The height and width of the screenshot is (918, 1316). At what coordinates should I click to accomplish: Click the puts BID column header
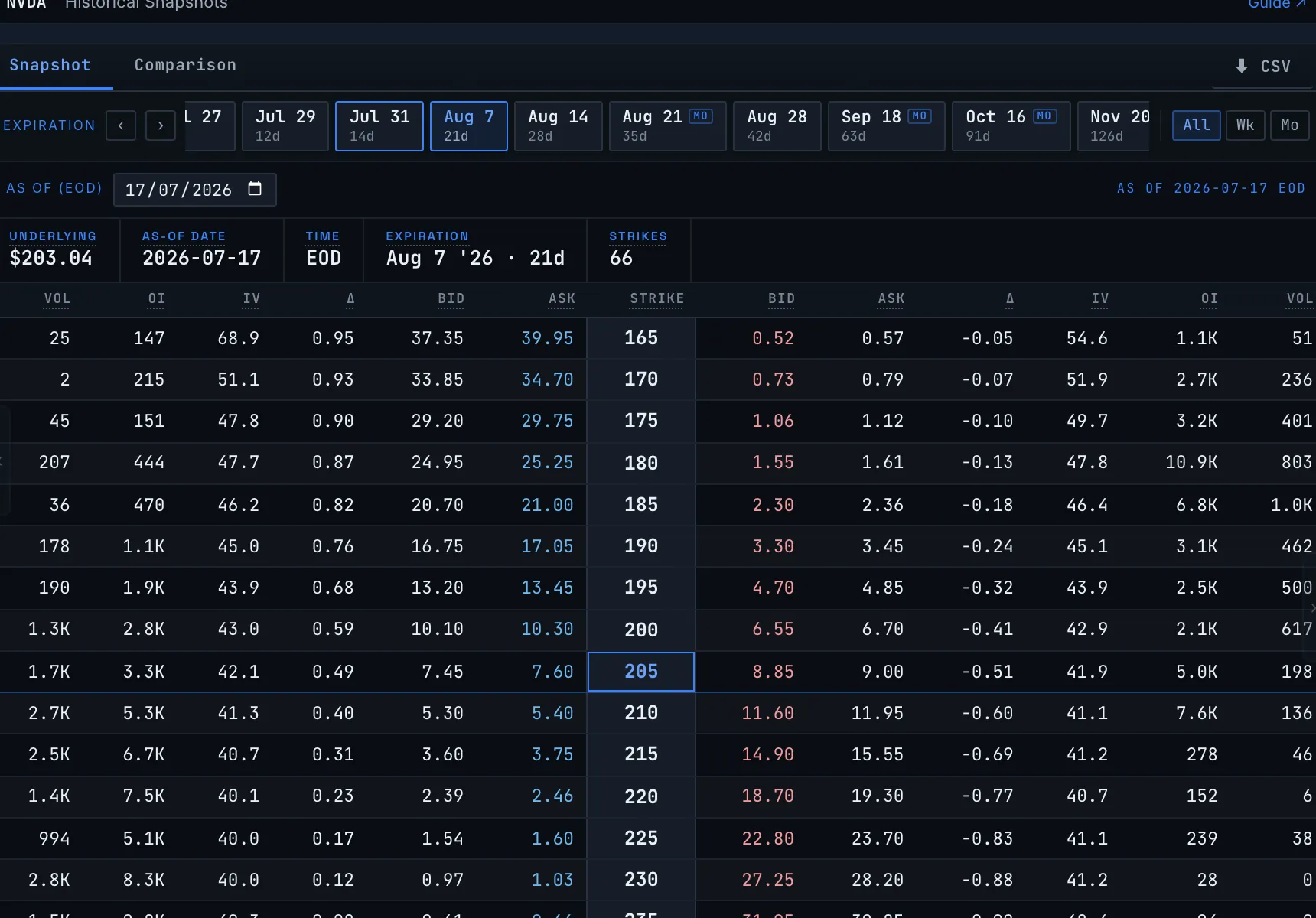[x=781, y=299]
